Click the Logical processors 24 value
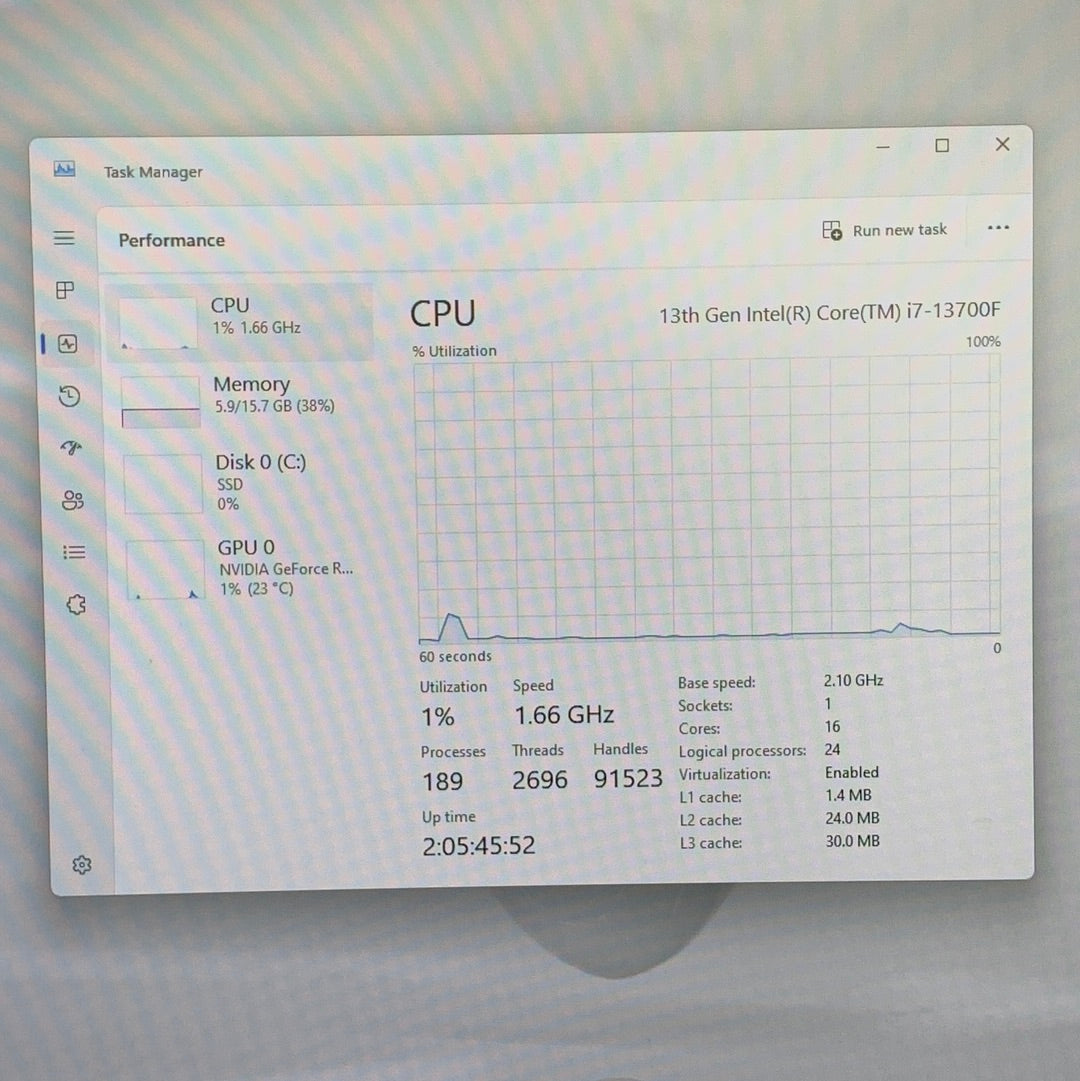Image resolution: width=1080 pixels, height=1081 pixels. tap(832, 749)
